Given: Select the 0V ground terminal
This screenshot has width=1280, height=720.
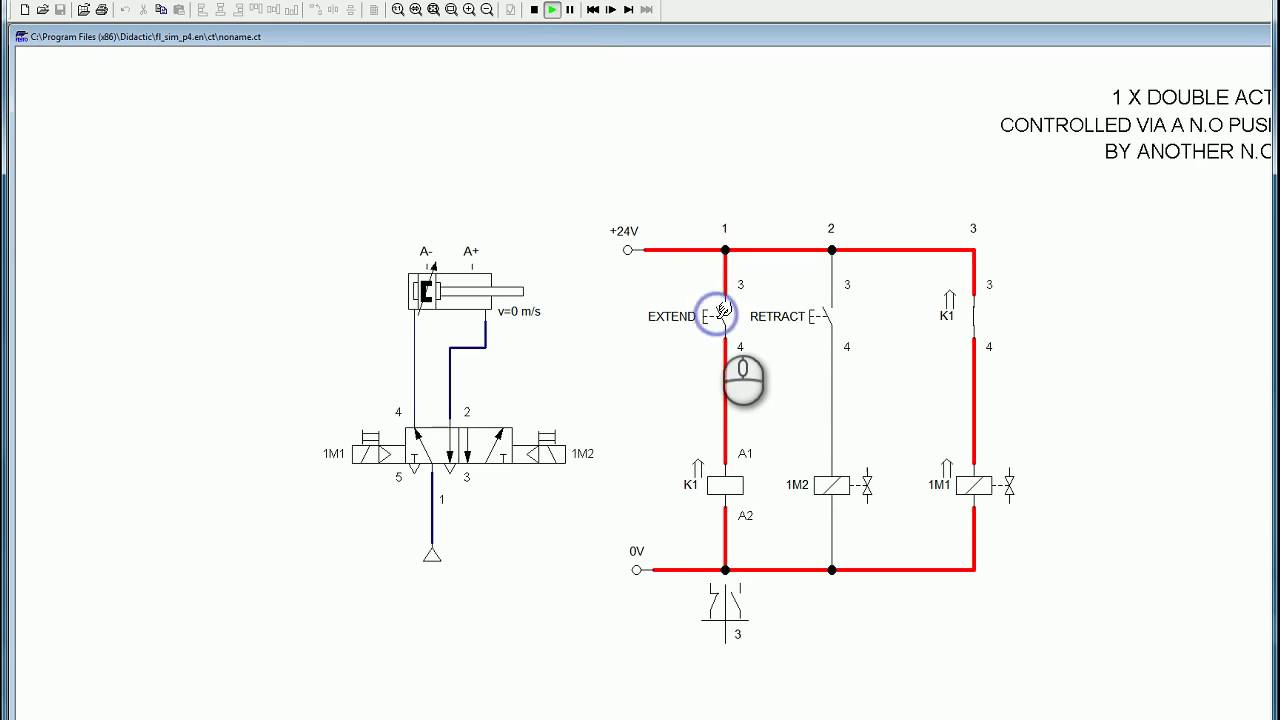Looking at the screenshot, I should click(636, 570).
